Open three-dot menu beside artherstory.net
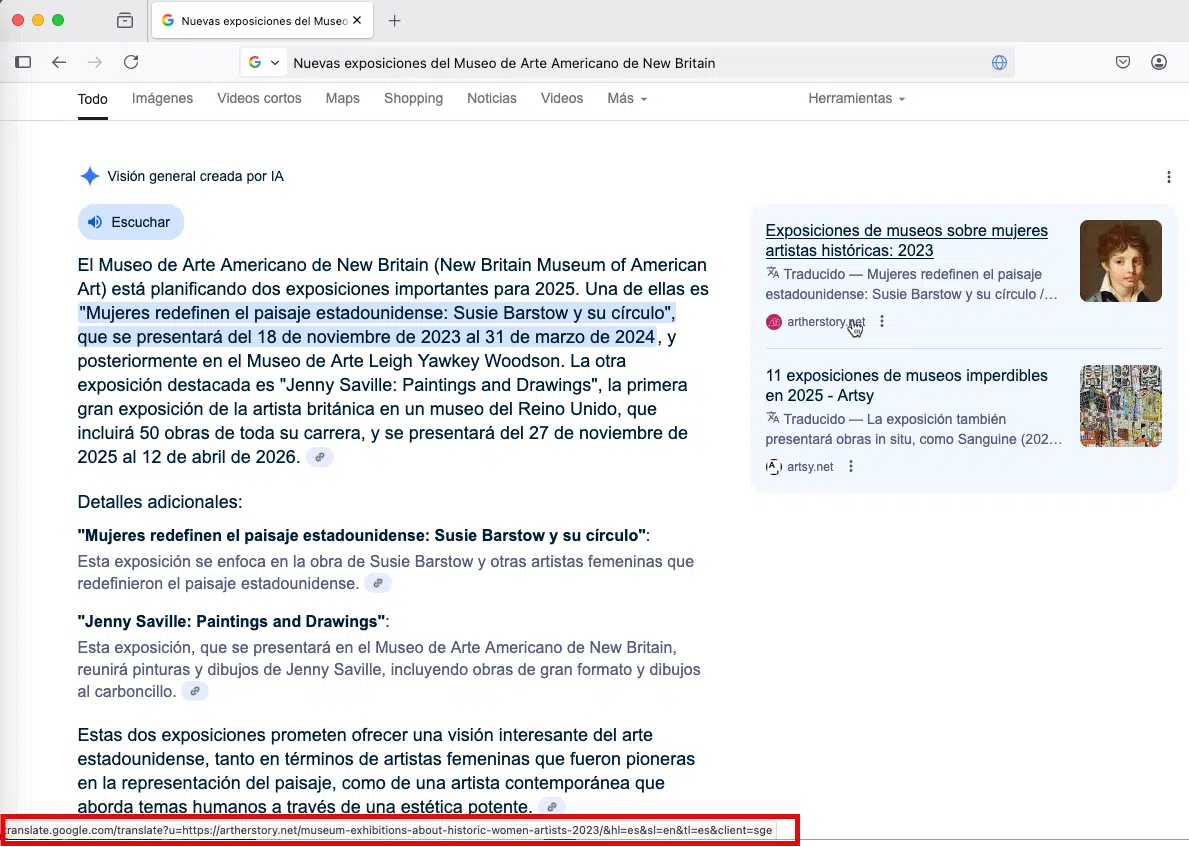Image resolution: width=1189 pixels, height=847 pixels. coord(881,322)
